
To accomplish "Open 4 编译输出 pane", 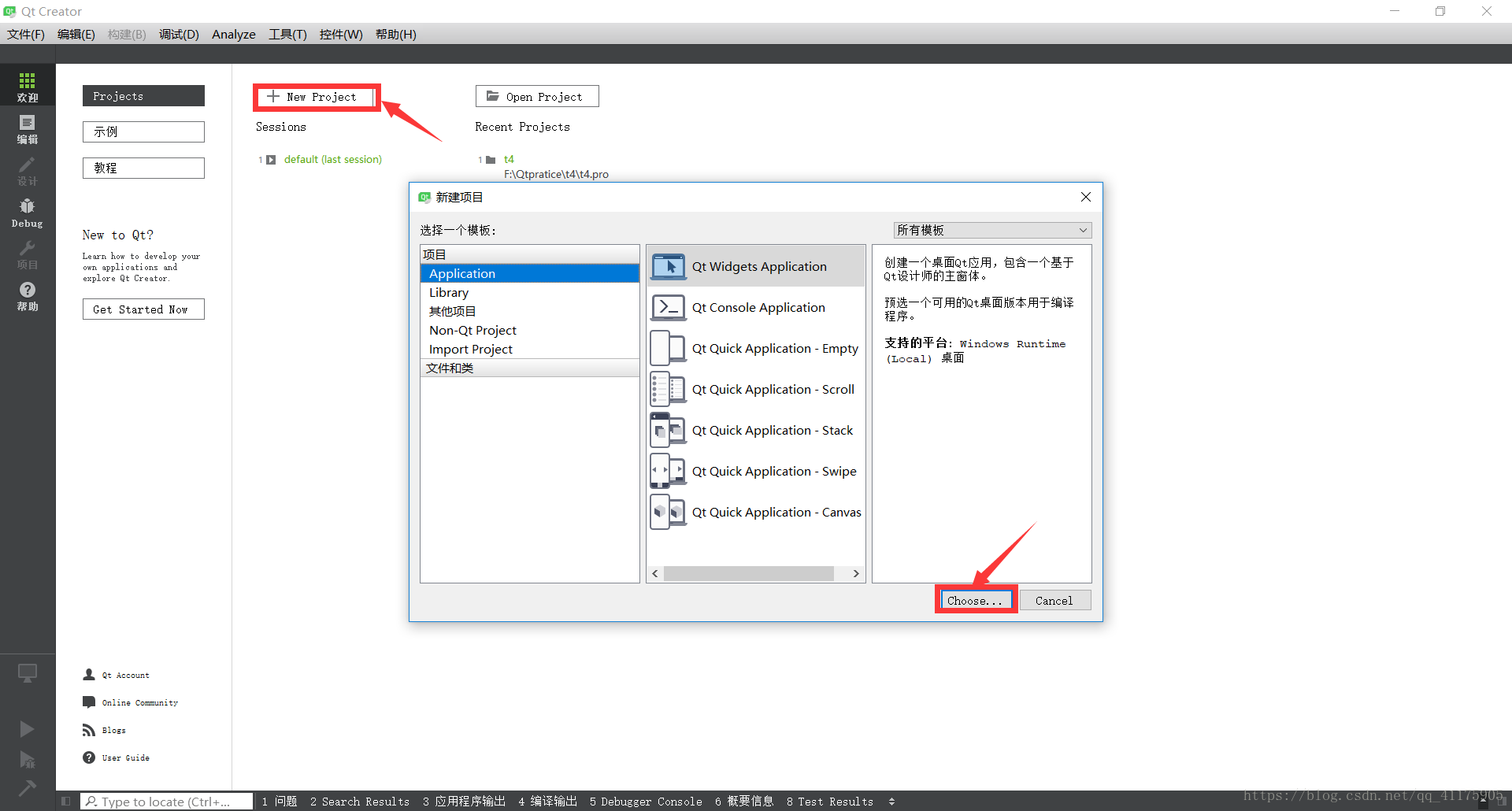I will (547, 802).
